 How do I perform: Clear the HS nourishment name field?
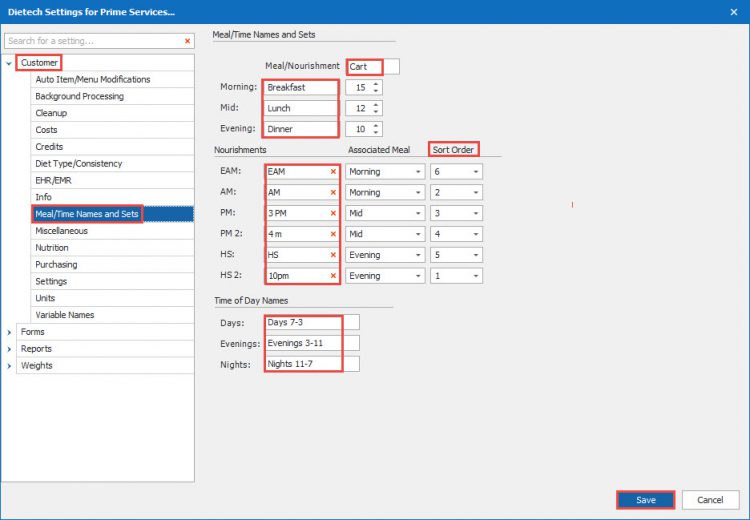point(333,255)
